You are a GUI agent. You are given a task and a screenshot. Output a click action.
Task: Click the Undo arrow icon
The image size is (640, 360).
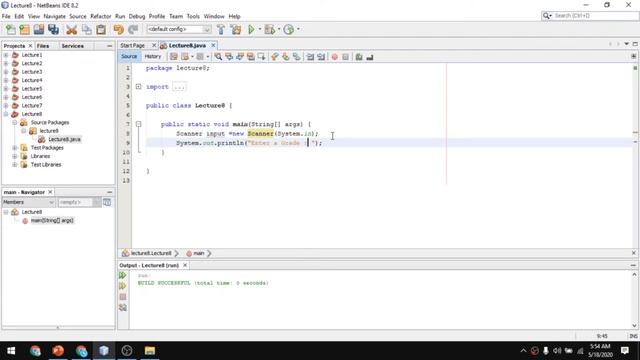pos(118,29)
